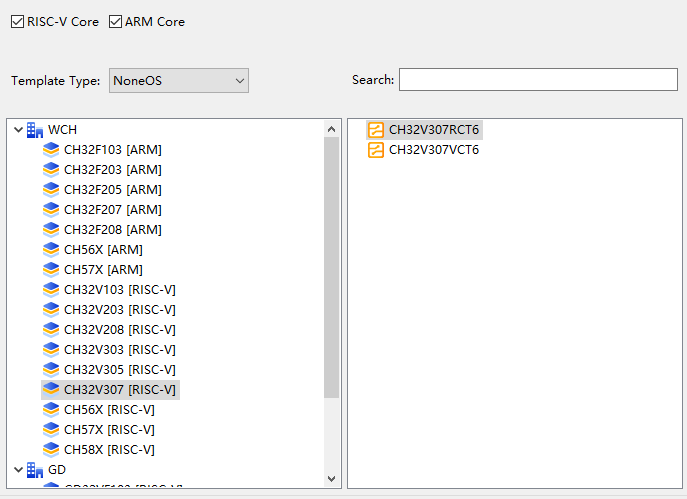Select the CH56X [ARM] entry
The width and height of the screenshot is (687, 499).
tap(103, 250)
